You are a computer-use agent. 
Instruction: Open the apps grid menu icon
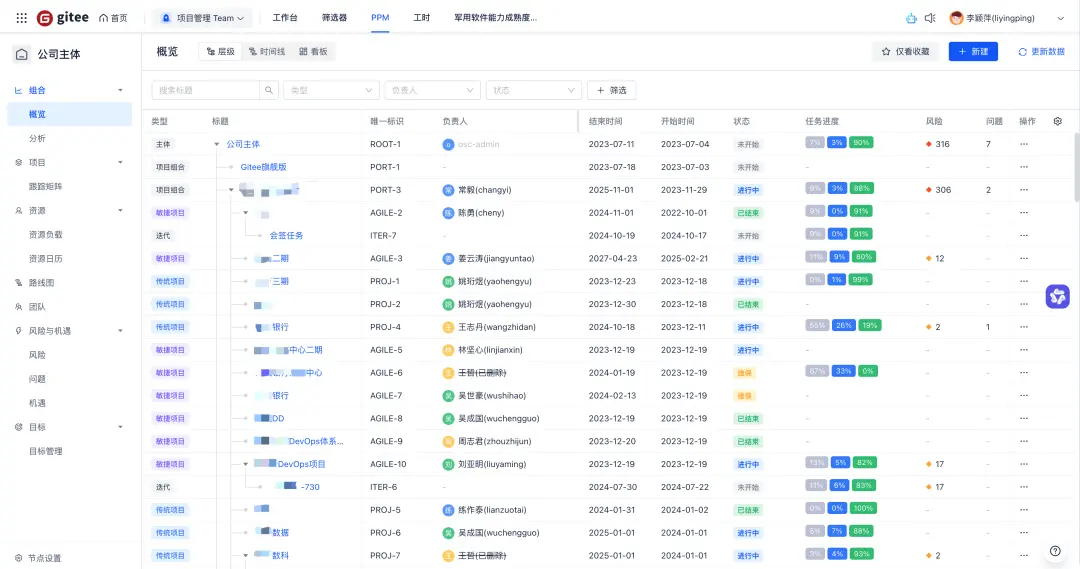tap(21, 18)
